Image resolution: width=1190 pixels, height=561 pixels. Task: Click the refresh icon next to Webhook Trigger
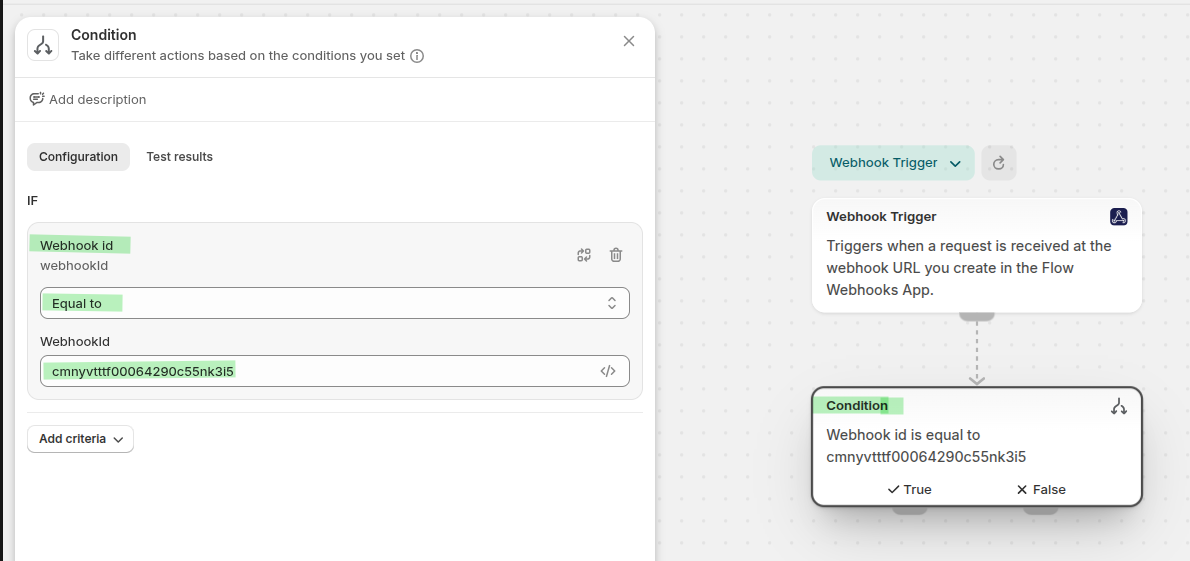[x=998, y=163]
